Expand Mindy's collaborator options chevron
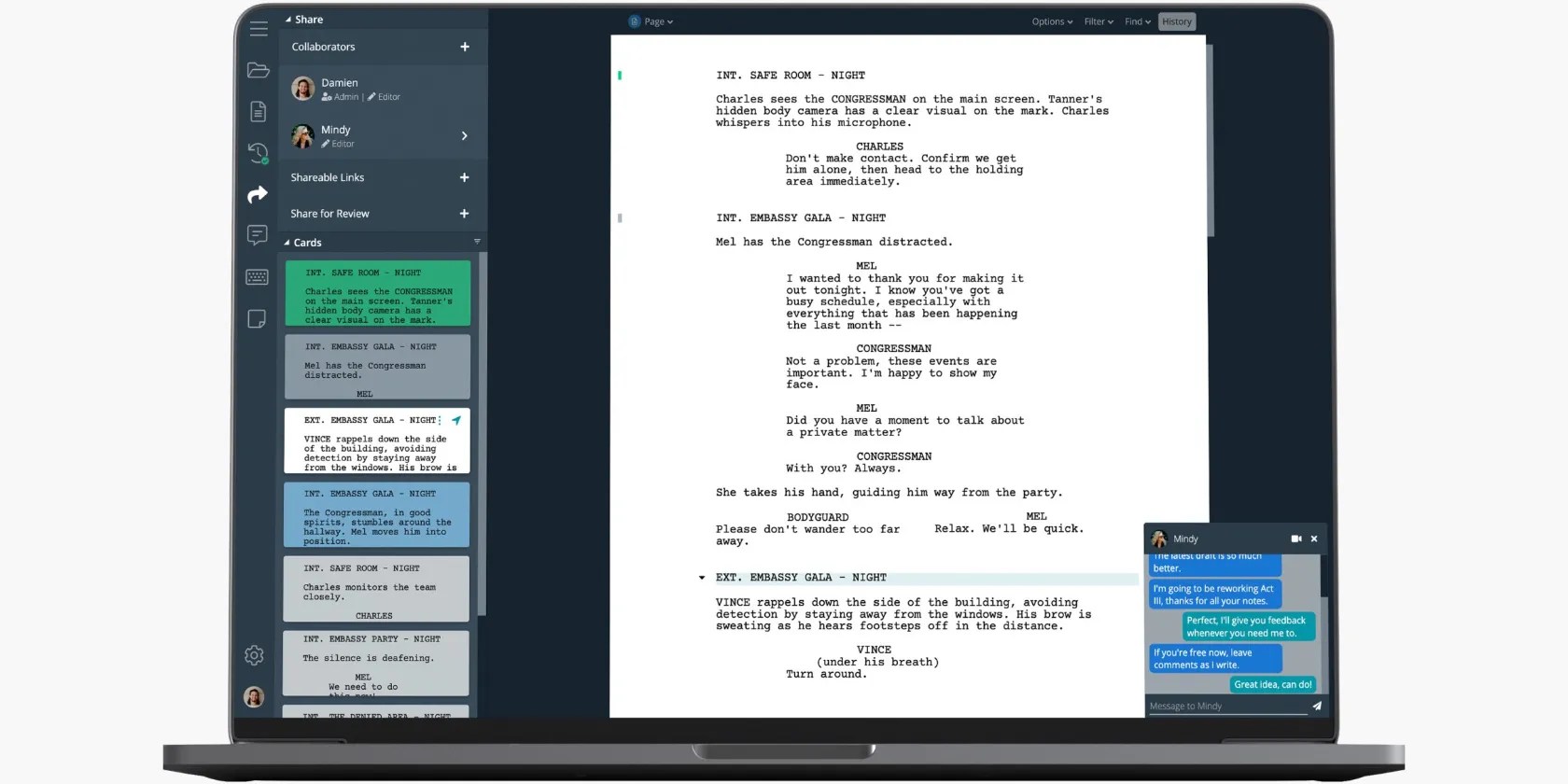This screenshot has width=1568, height=784. click(464, 136)
